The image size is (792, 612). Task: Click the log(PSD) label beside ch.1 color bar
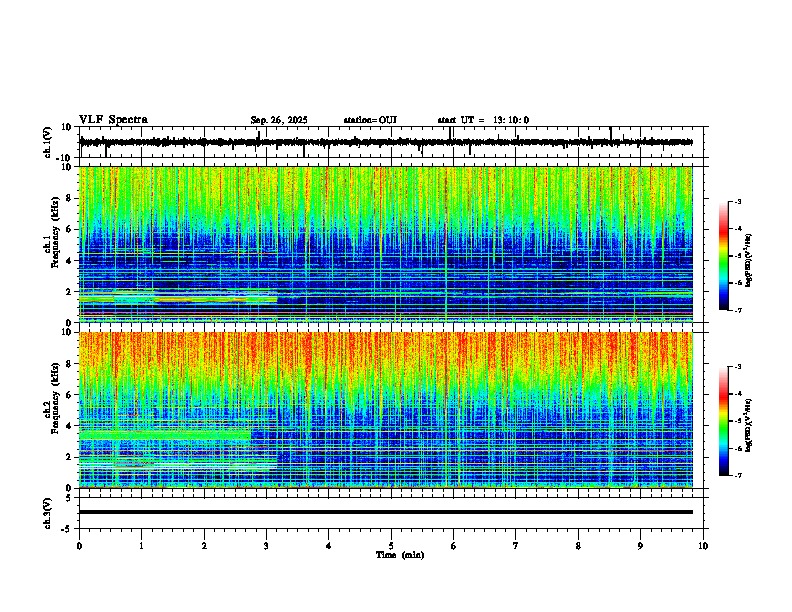point(749,261)
